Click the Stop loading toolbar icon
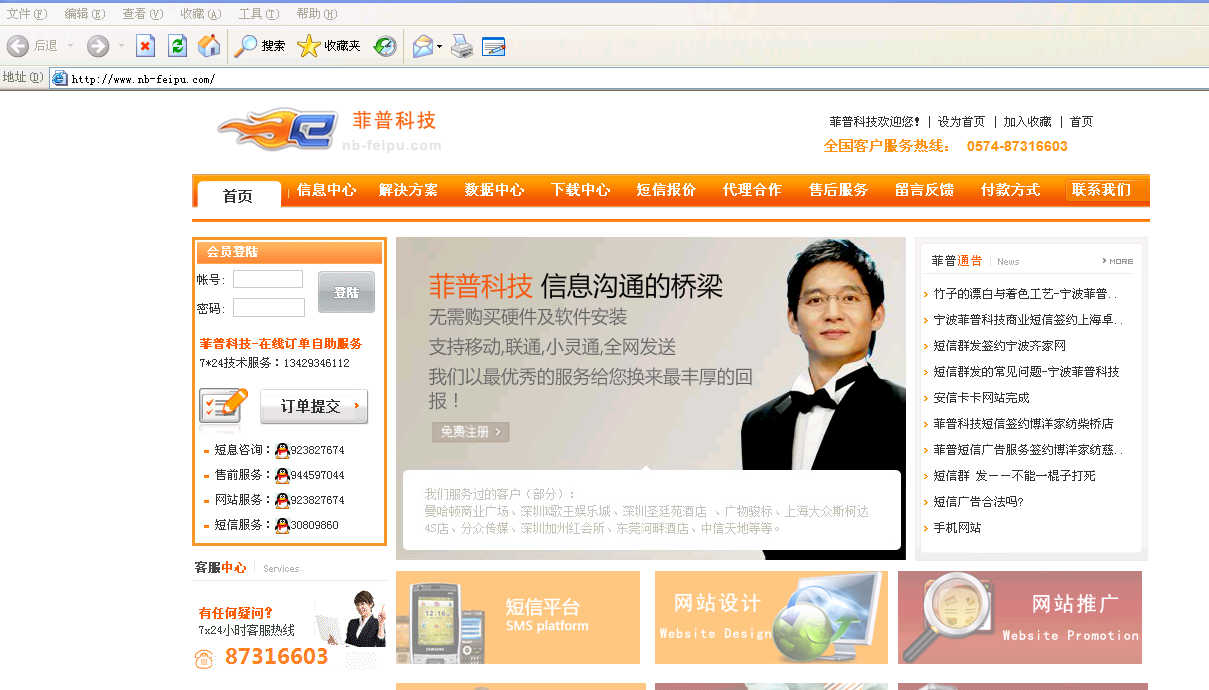 (146, 46)
